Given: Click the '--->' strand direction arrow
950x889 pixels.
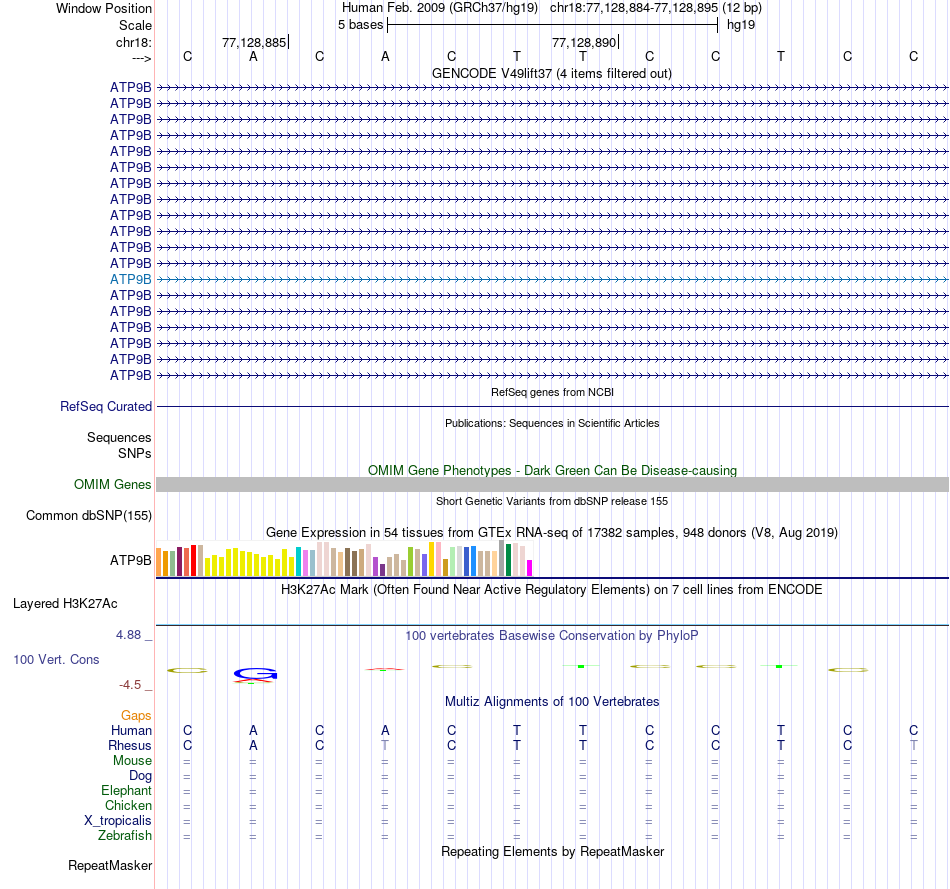Looking at the screenshot, I should (x=142, y=58).
